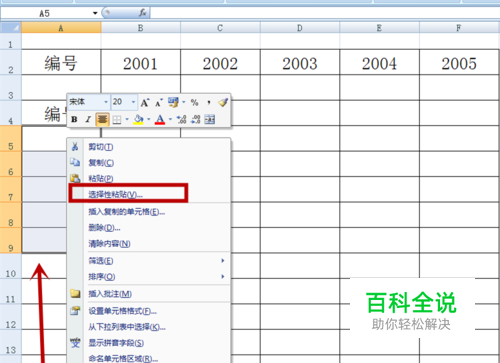Screen dimensions: 500x363
Task: Select the Format Painter brush icon
Action: click(223, 102)
